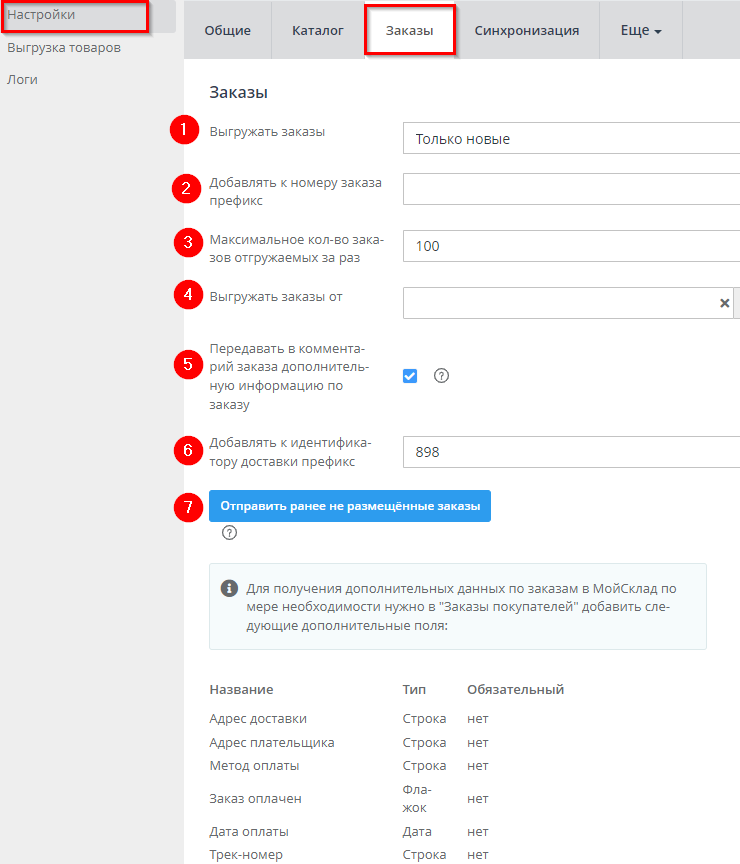The height and width of the screenshot is (864, 740).
Task: Clear the 'Выгружать заказы от' date field
Action: 725,303
